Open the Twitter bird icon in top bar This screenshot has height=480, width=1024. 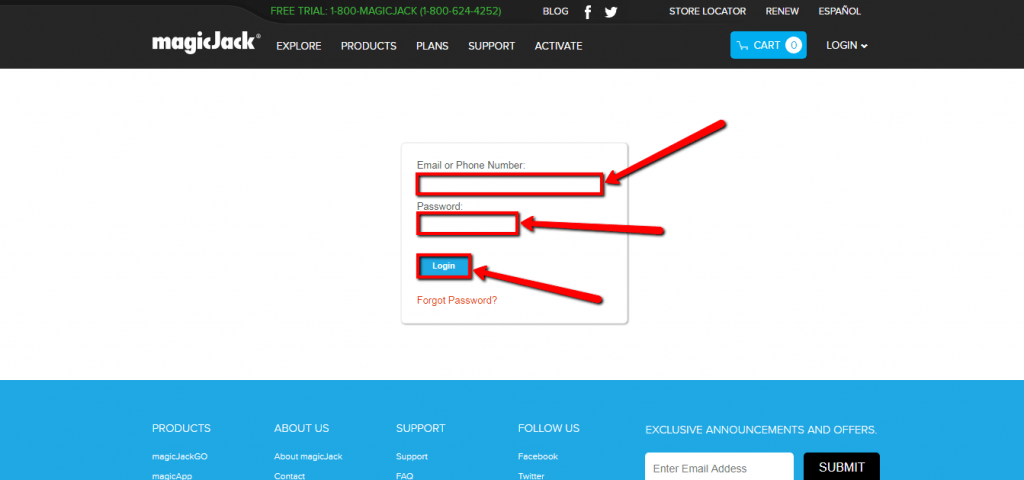[x=611, y=12]
